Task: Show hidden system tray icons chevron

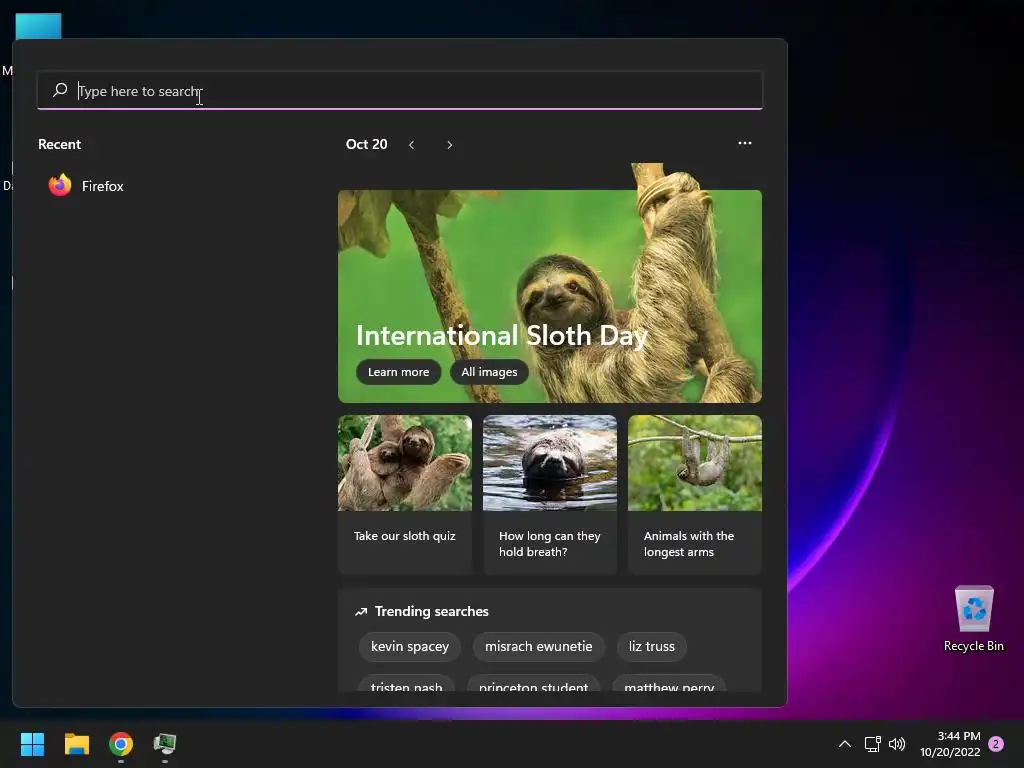Action: point(844,744)
